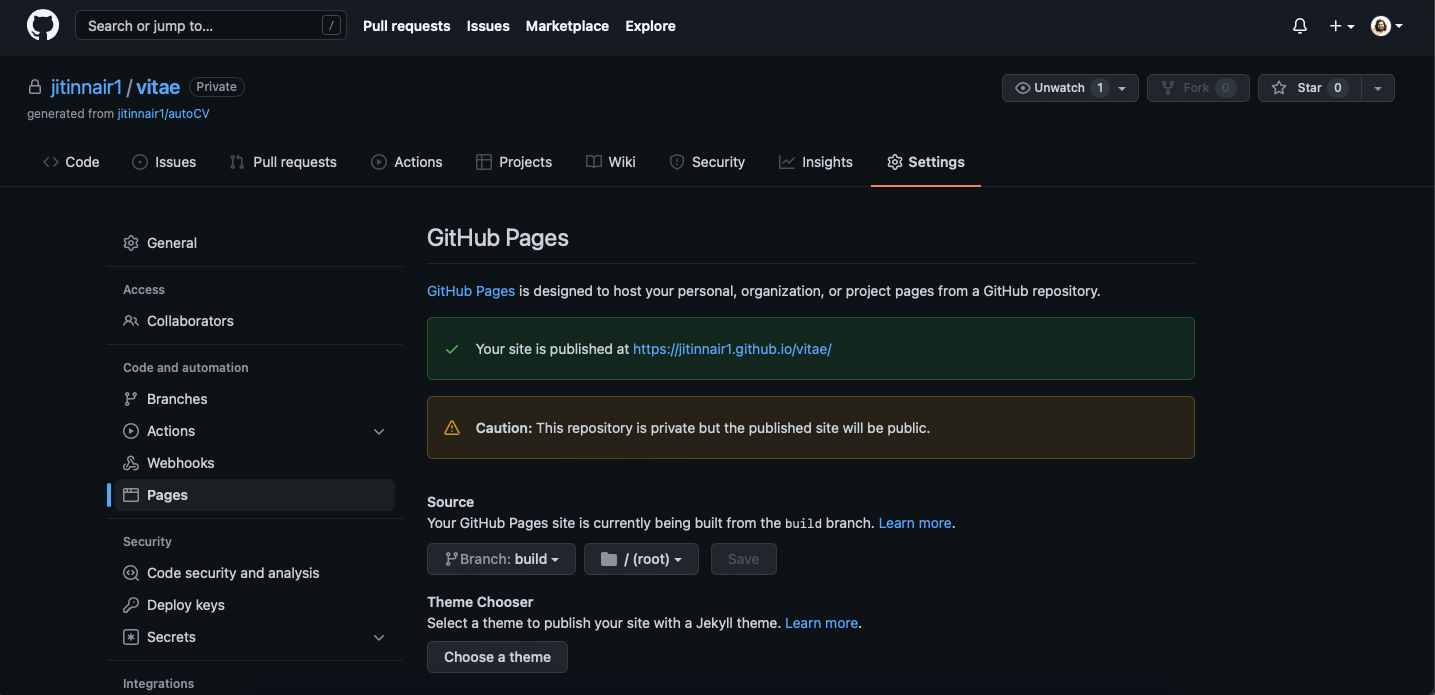Open Branches settings

(x=255, y=399)
